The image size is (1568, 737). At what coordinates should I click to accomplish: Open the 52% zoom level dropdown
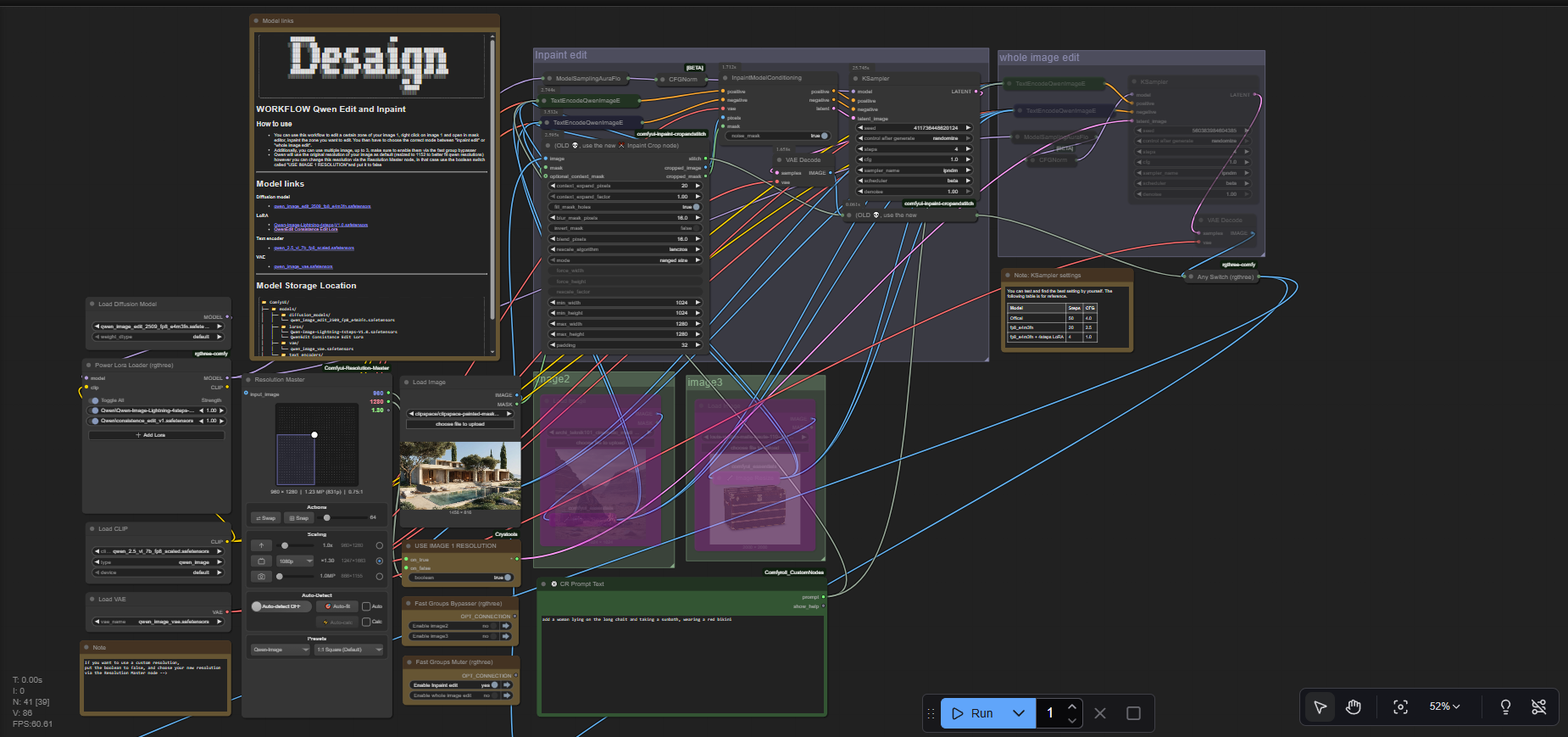(1444, 706)
